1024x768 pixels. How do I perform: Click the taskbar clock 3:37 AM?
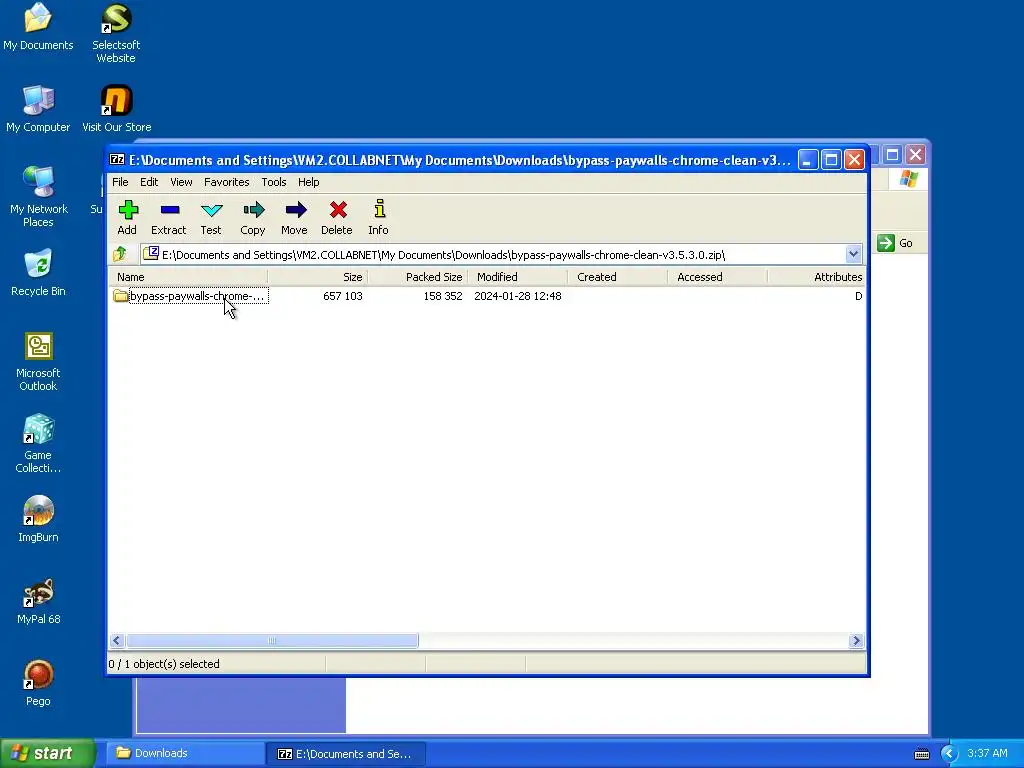(987, 753)
